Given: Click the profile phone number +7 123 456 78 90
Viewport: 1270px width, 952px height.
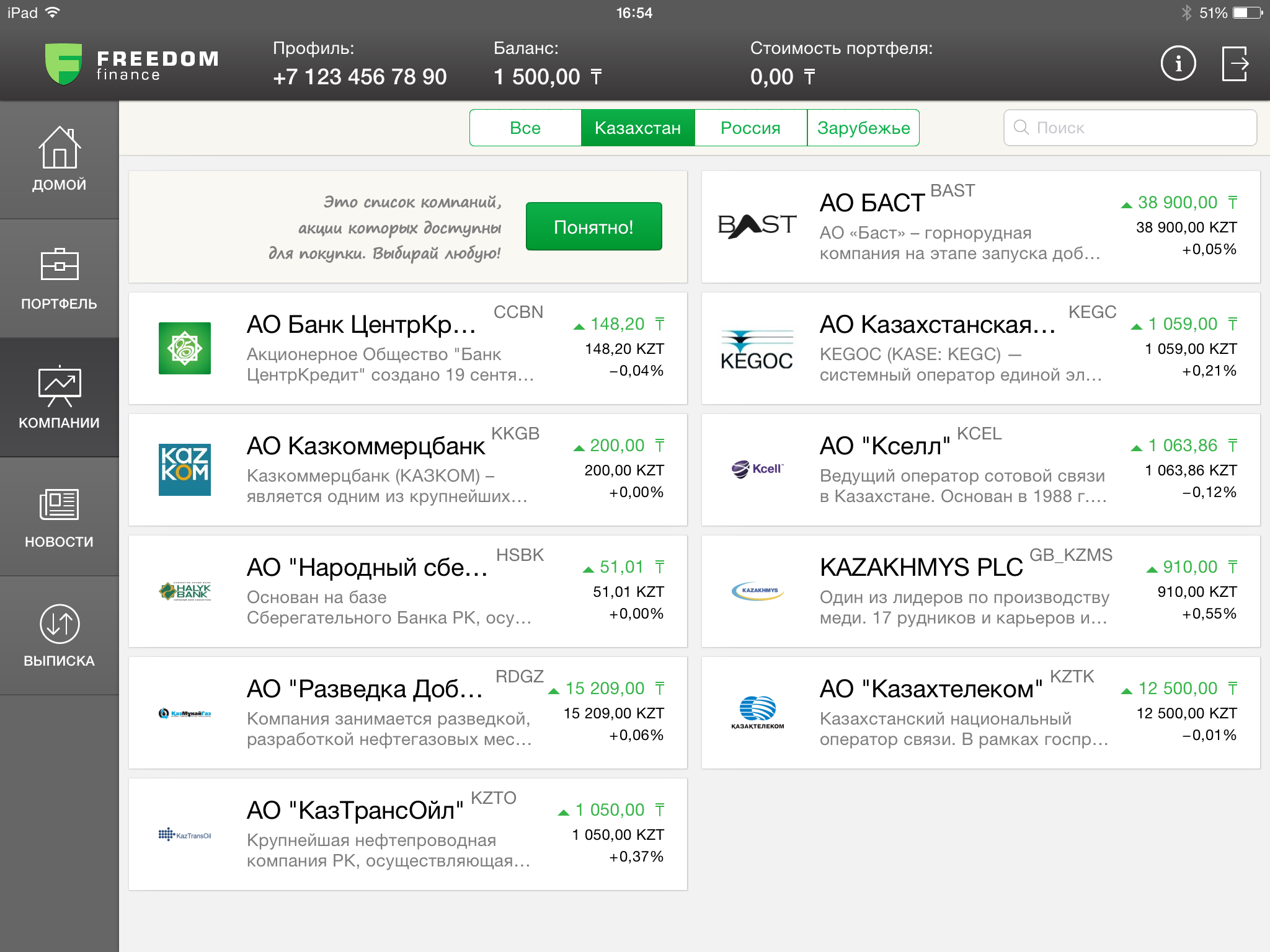Looking at the screenshot, I should click(x=360, y=77).
